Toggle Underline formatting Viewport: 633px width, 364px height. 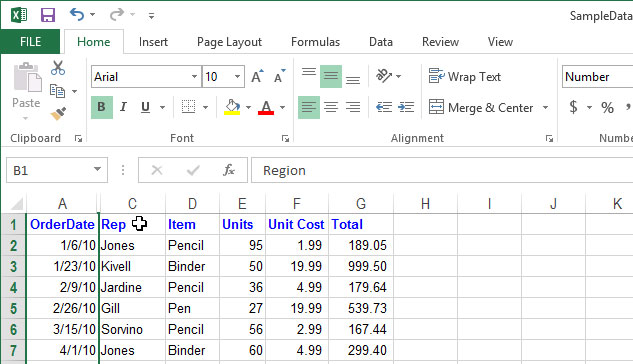point(145,107)
